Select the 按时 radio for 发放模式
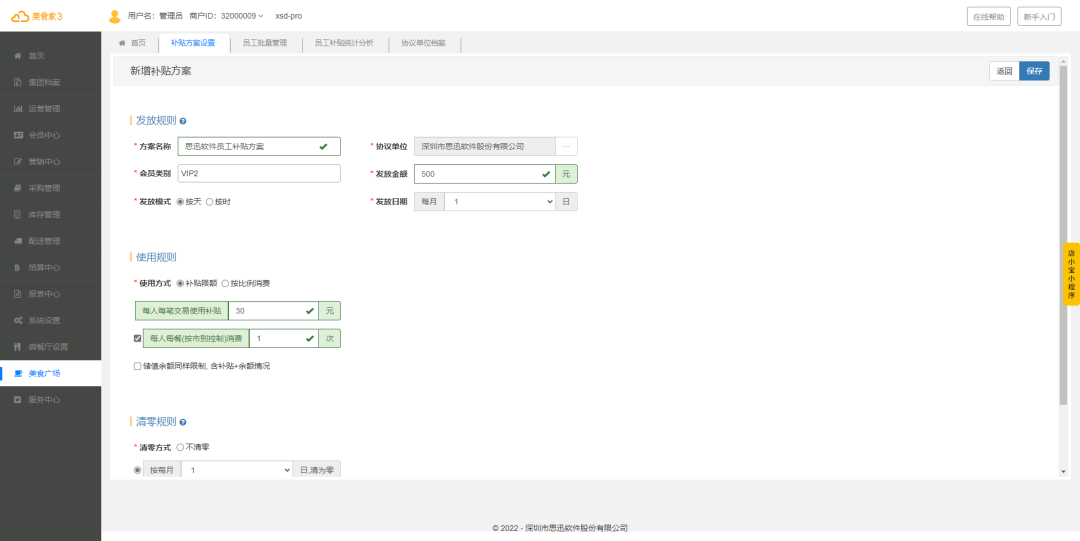 210,201
